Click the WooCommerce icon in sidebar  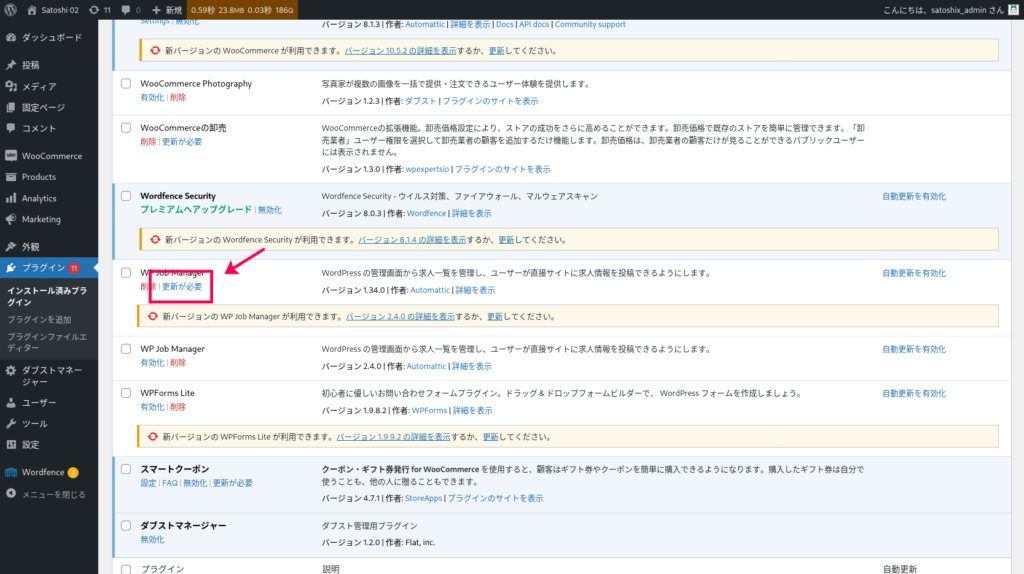point(11,156)
